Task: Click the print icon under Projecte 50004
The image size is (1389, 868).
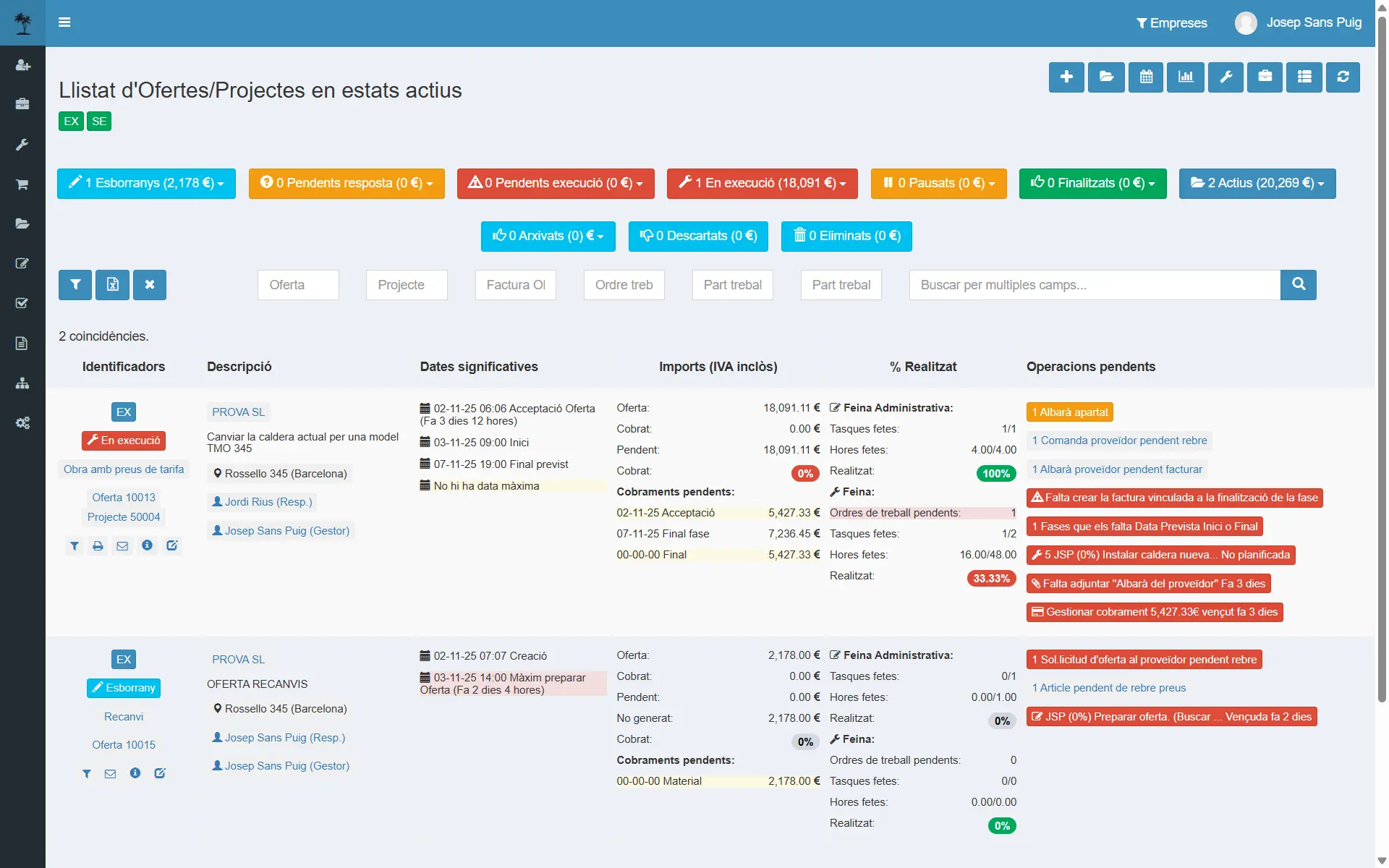Action: coord(98,546)
